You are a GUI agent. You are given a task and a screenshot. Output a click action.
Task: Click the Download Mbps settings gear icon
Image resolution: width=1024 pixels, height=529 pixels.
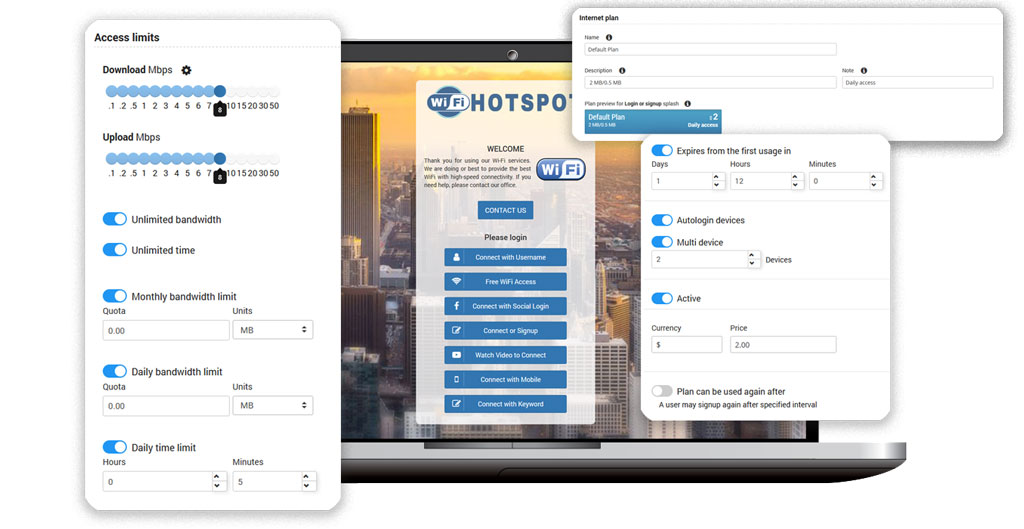pyautogui.click(x=186, y=70)
